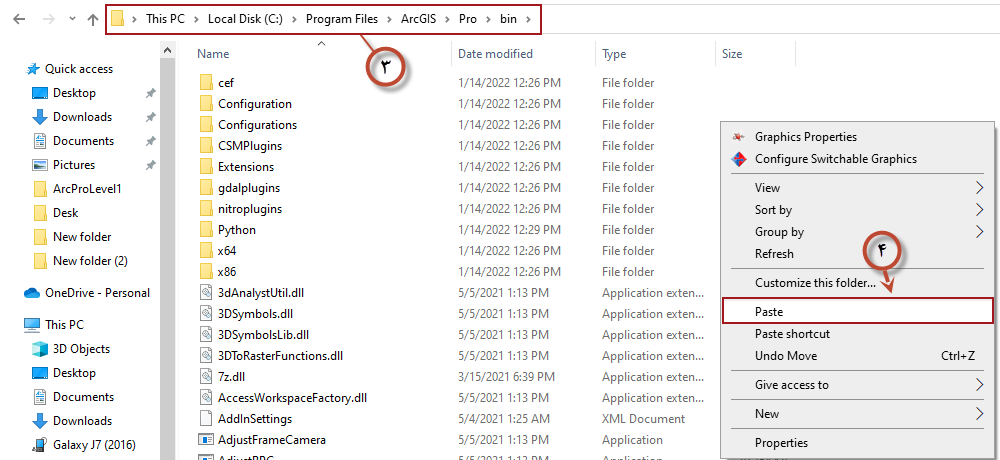Image resolution: width=1000 pixels, height=460 pixels.
Task: Expand the View submenu arrow
Action: point(979,188)
